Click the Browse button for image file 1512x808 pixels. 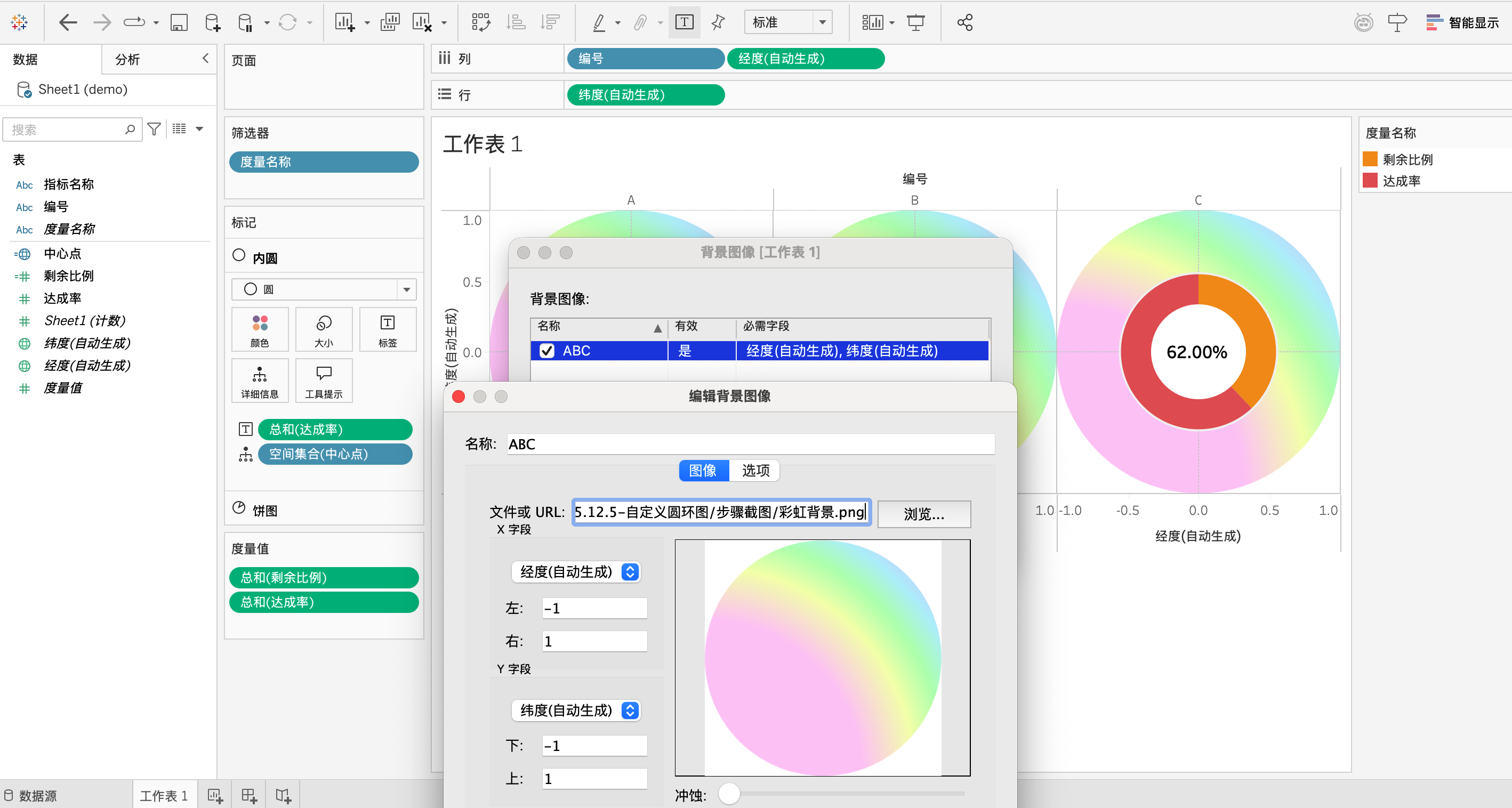pyautogui.click(x=923, y=514)
